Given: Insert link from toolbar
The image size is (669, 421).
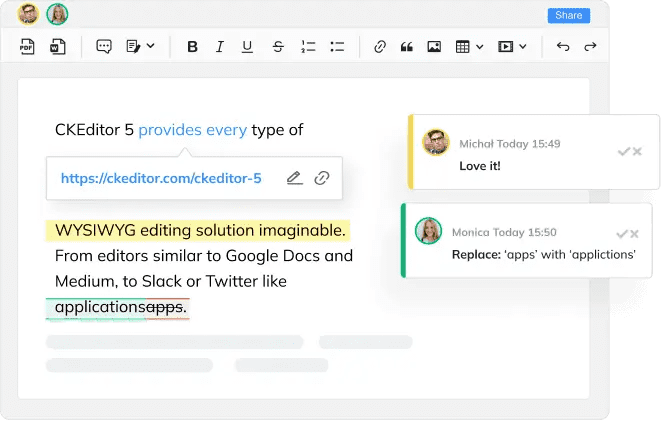Looking at the screenshot, I should (380, 46).
